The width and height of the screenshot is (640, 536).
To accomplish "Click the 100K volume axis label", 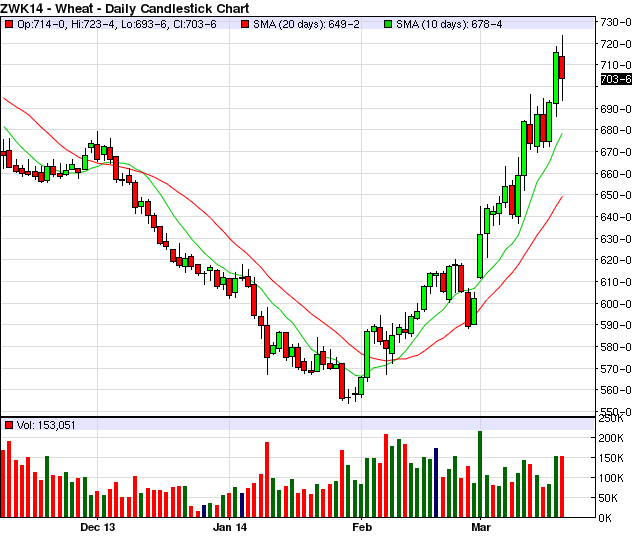I will pos(611,478).
